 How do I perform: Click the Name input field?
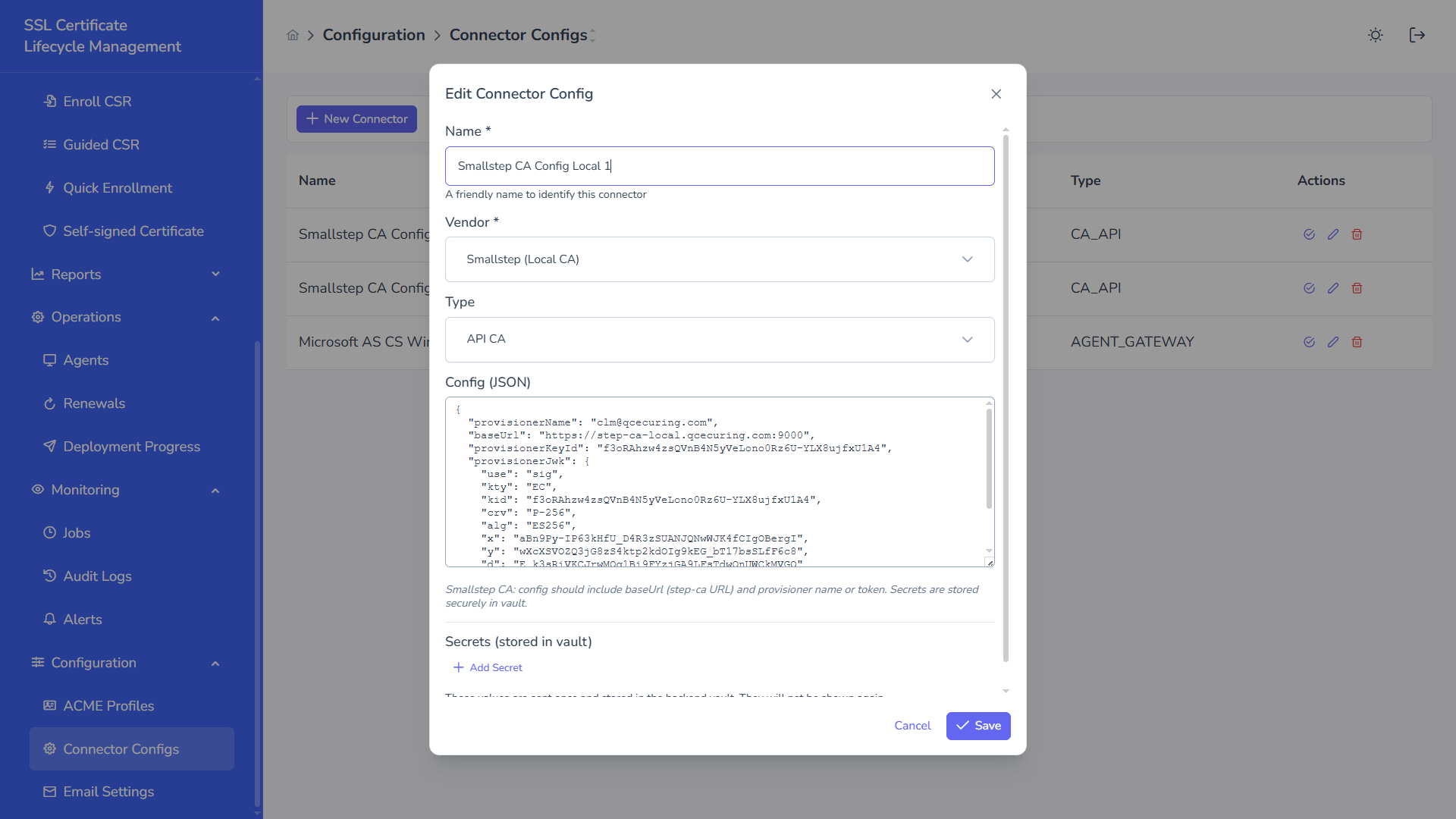click(719, 166)
